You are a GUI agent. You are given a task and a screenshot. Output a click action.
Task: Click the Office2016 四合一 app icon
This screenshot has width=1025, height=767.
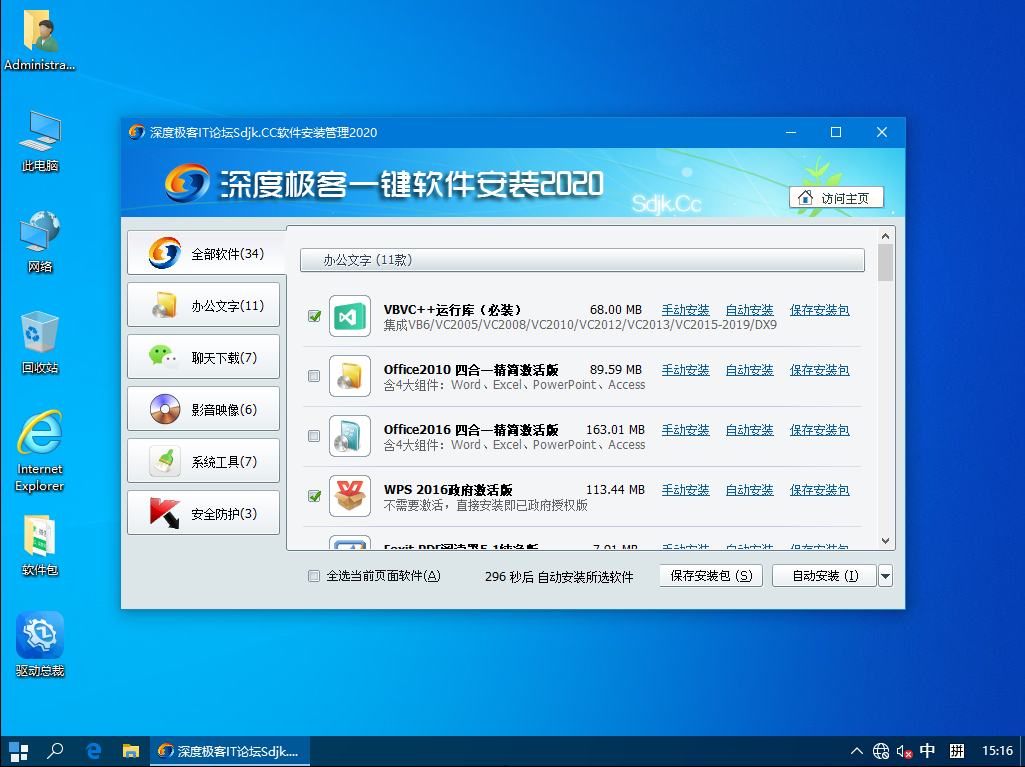[350, 436]
